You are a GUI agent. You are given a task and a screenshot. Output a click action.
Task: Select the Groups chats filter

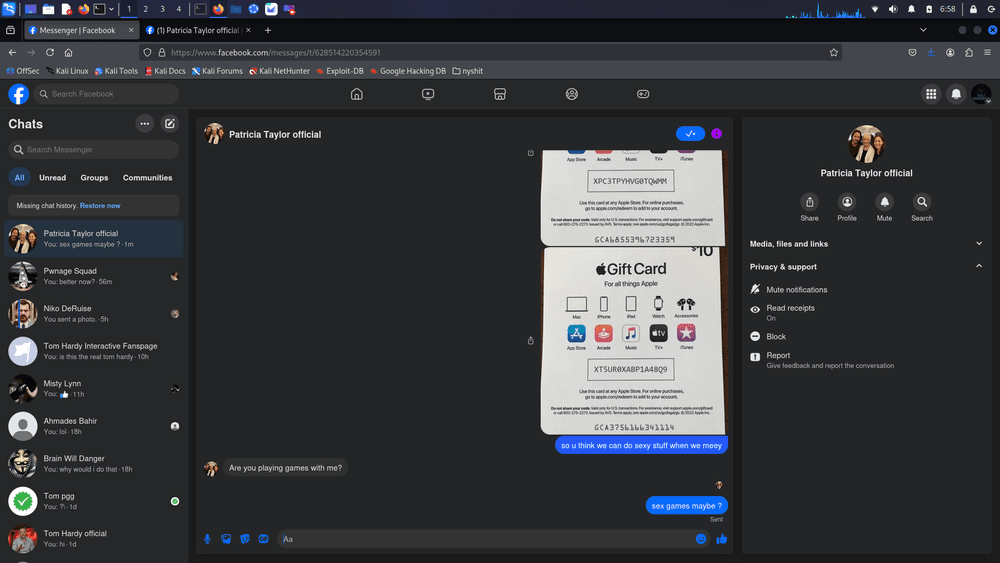click(94, 178)
